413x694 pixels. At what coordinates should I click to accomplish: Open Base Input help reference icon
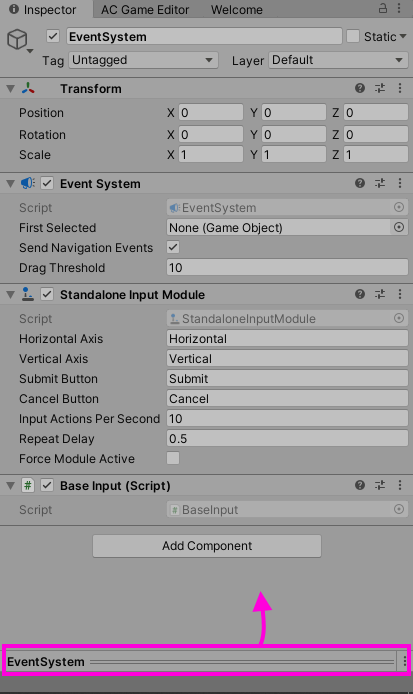tap(360, 485)
